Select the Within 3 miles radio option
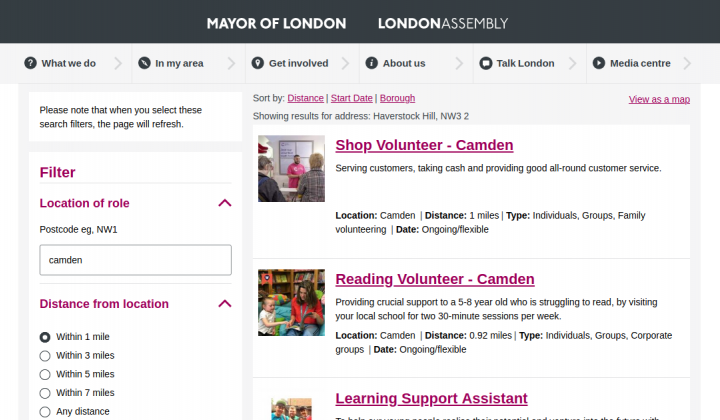Viewport: 720px width, 420px height. click(45, 356)
